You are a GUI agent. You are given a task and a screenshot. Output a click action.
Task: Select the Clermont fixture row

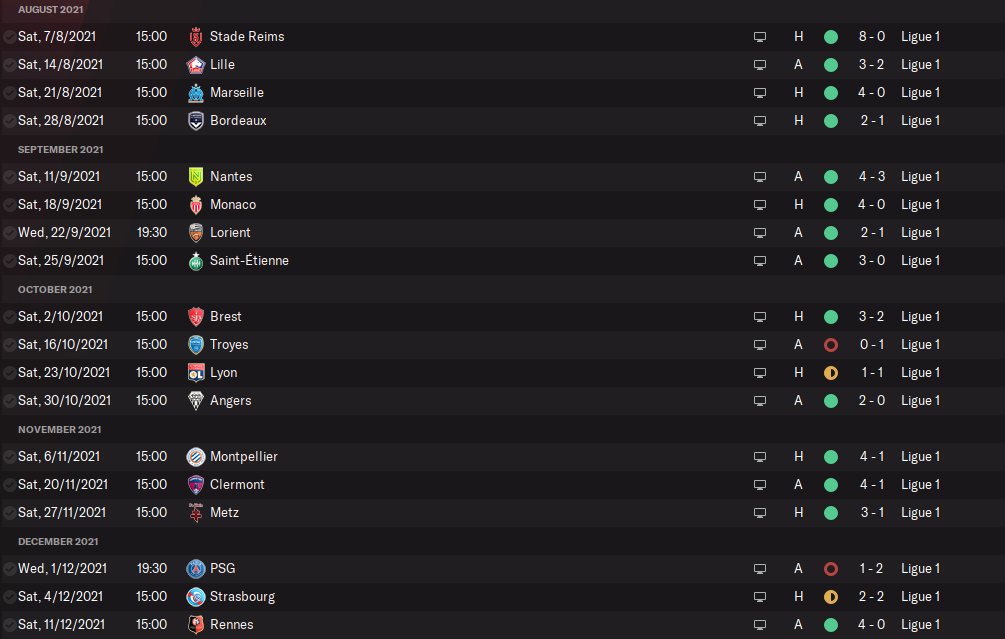pos(502,485)
